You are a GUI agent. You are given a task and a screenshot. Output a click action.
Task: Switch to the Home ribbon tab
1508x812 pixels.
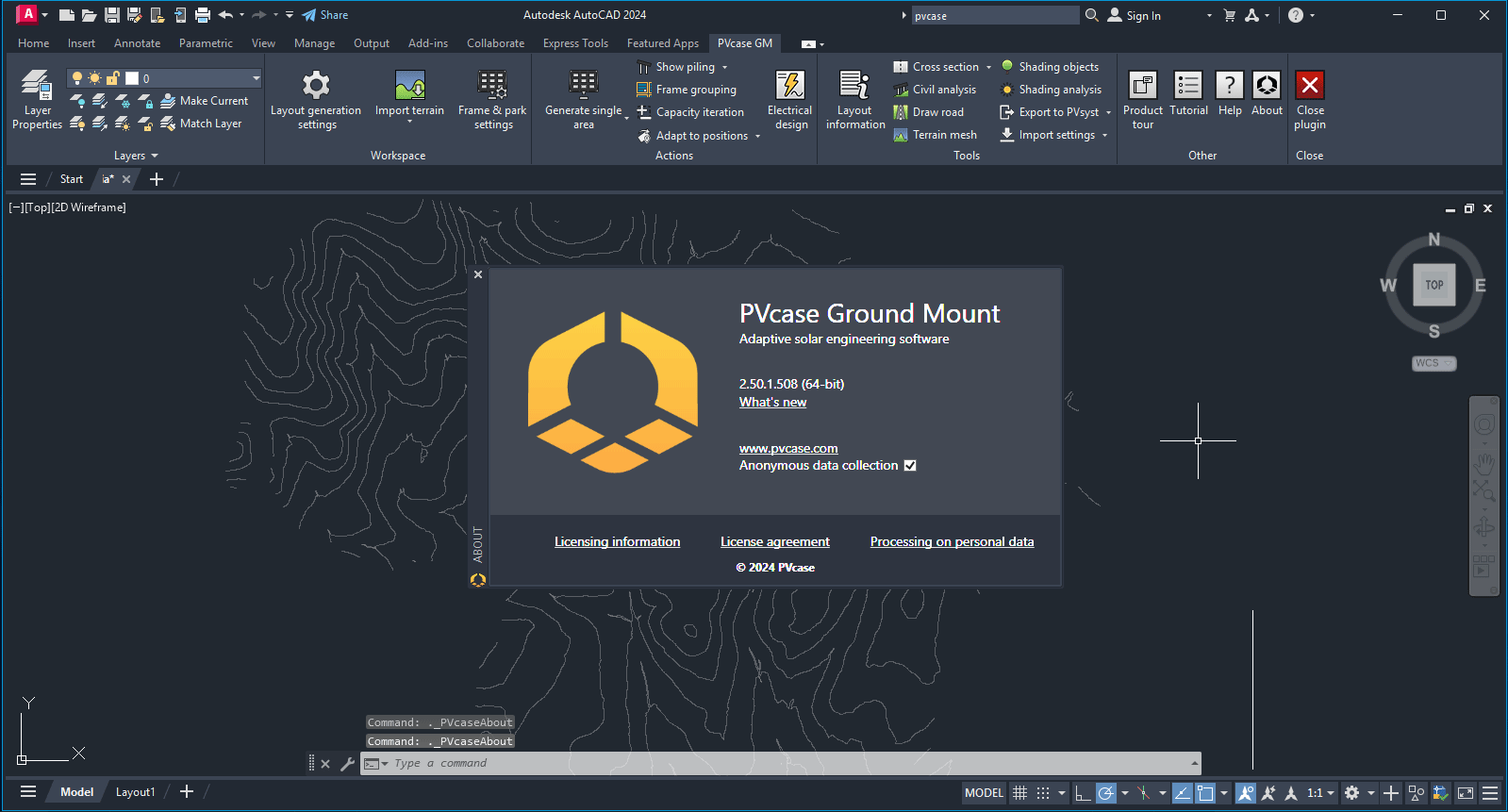(34, 43)
